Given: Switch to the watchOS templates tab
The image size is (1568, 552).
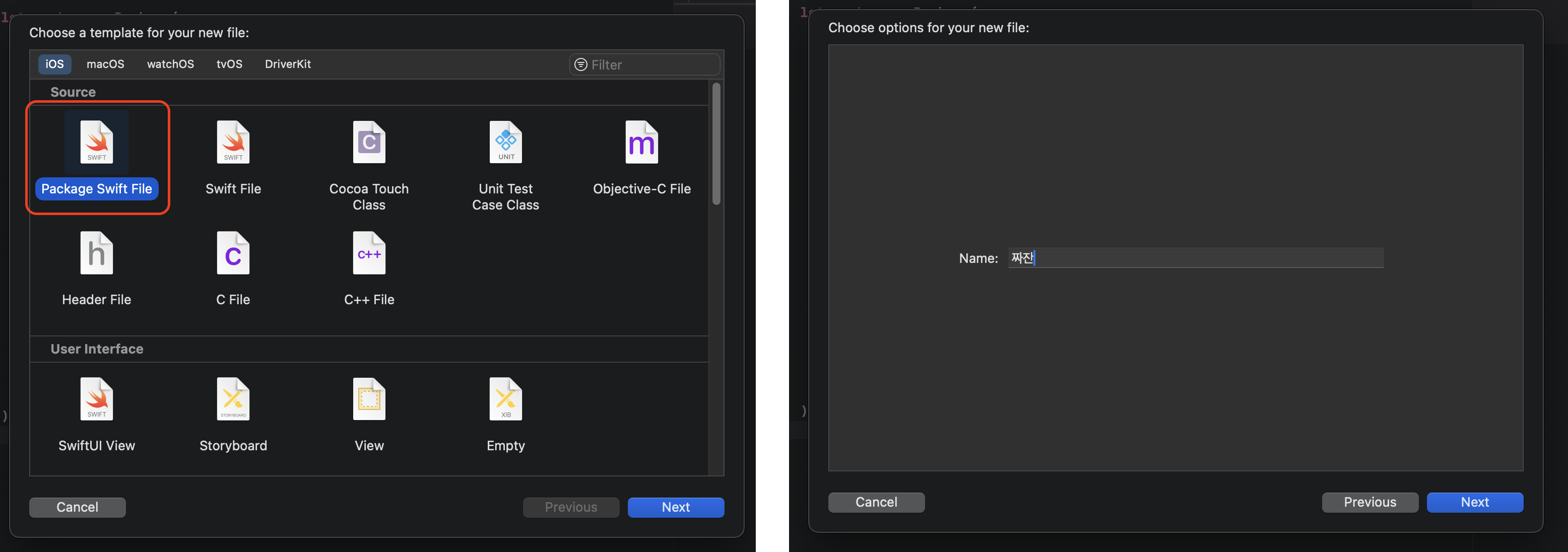Looking at the screenshot, I should 170,64.
